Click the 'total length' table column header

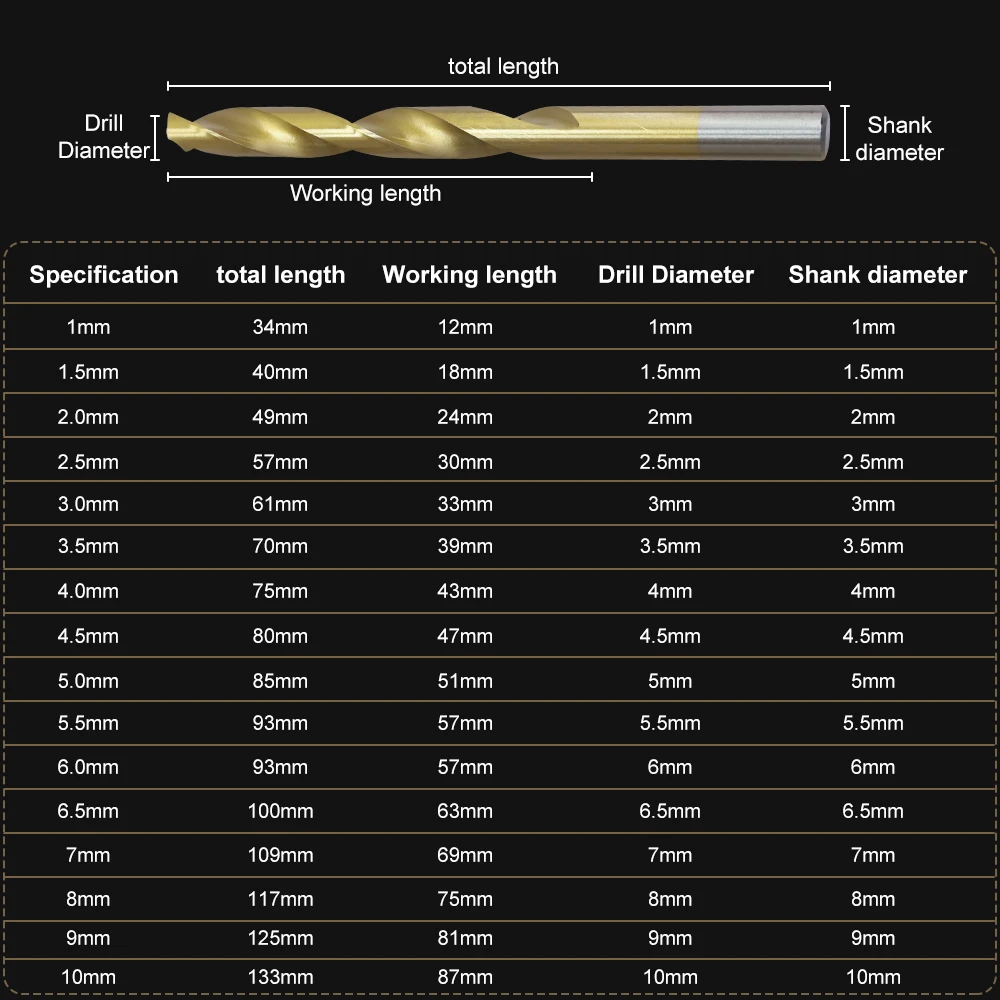click(281, 275)
